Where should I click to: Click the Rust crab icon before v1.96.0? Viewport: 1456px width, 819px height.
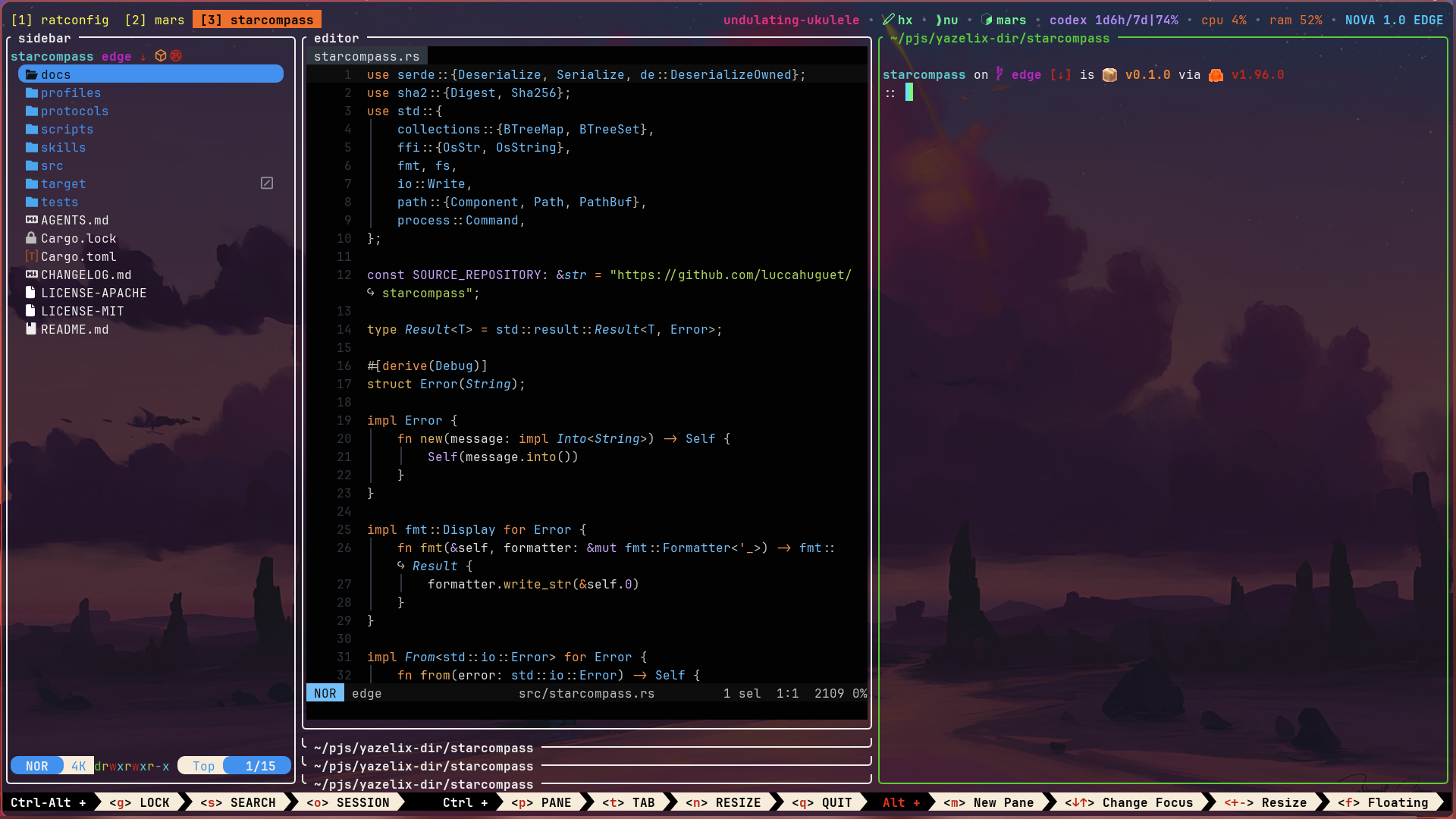[1216, 74]
